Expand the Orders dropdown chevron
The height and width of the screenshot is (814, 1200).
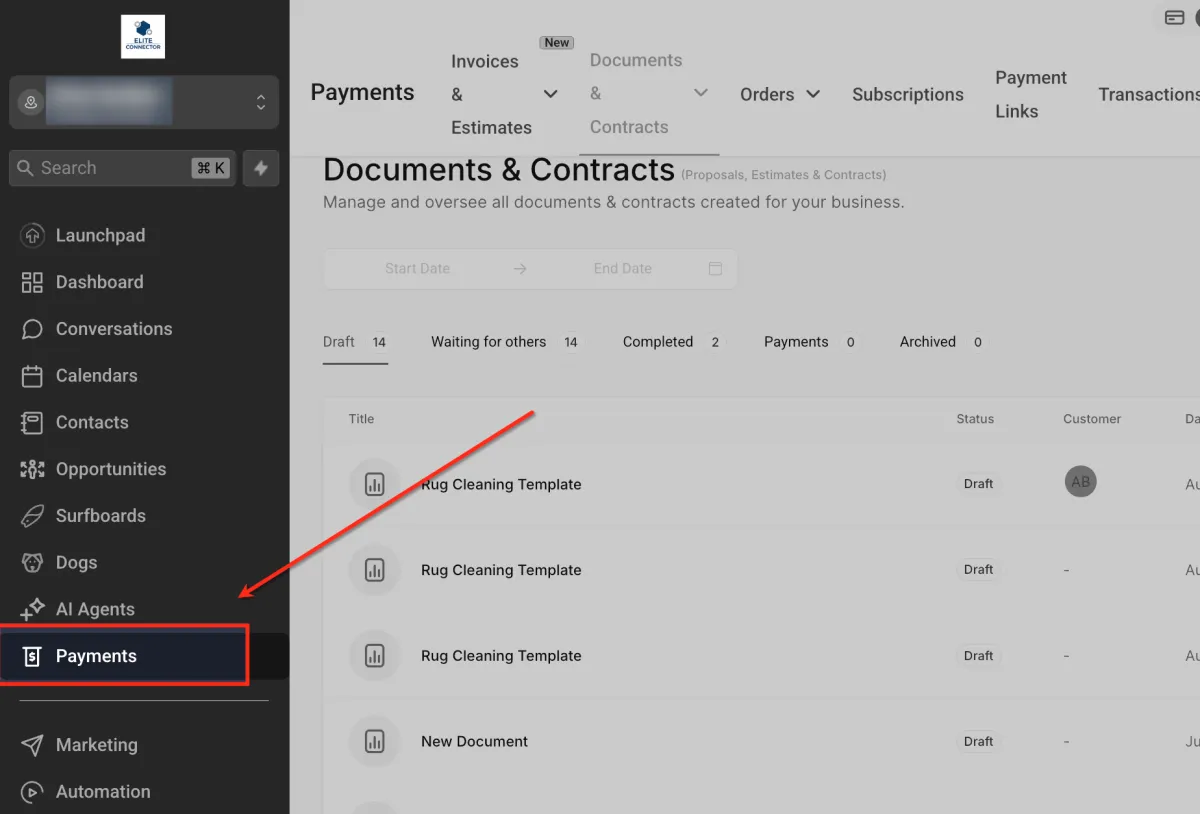[x=813, y=94]
